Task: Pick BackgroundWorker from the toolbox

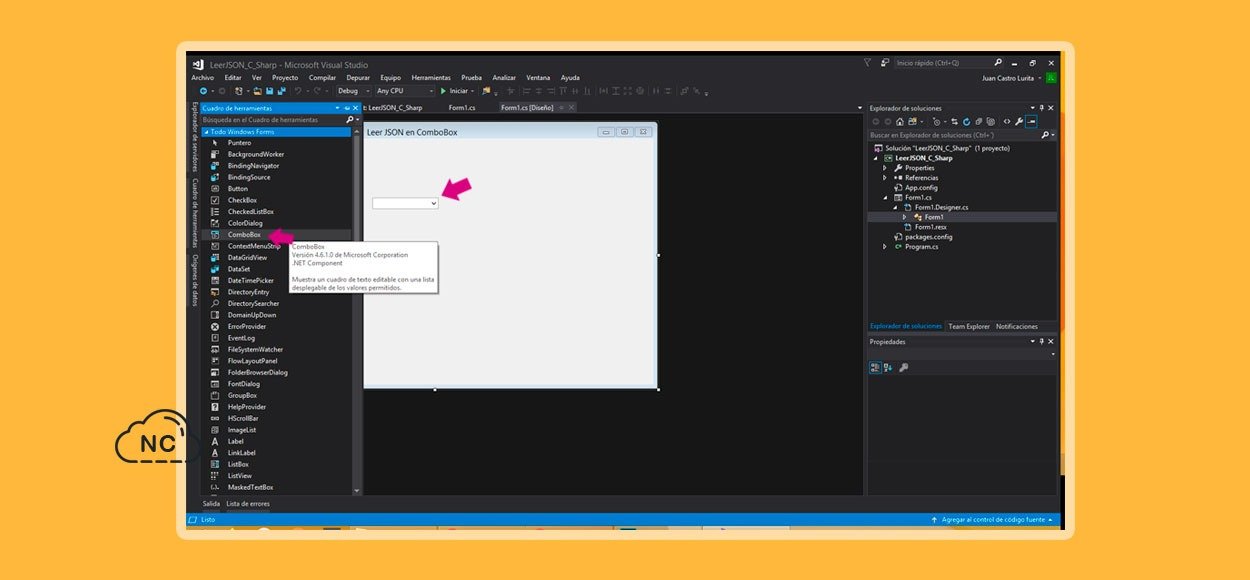Action: pos(255,154)
